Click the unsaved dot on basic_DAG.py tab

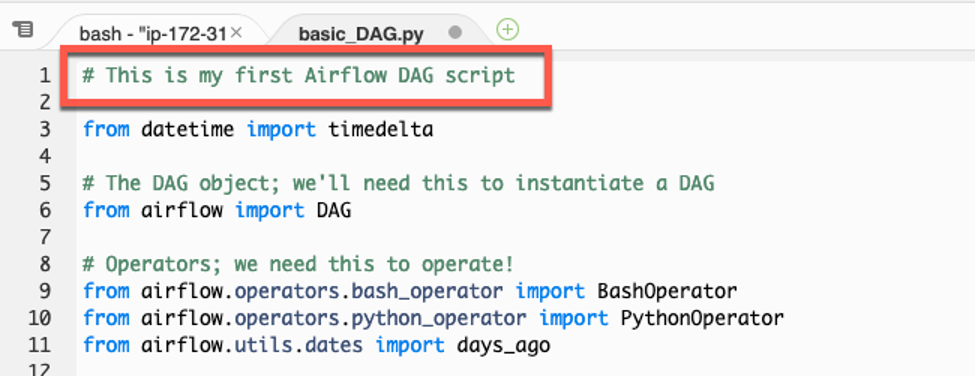pyautogui.click(x=455, y=32)
